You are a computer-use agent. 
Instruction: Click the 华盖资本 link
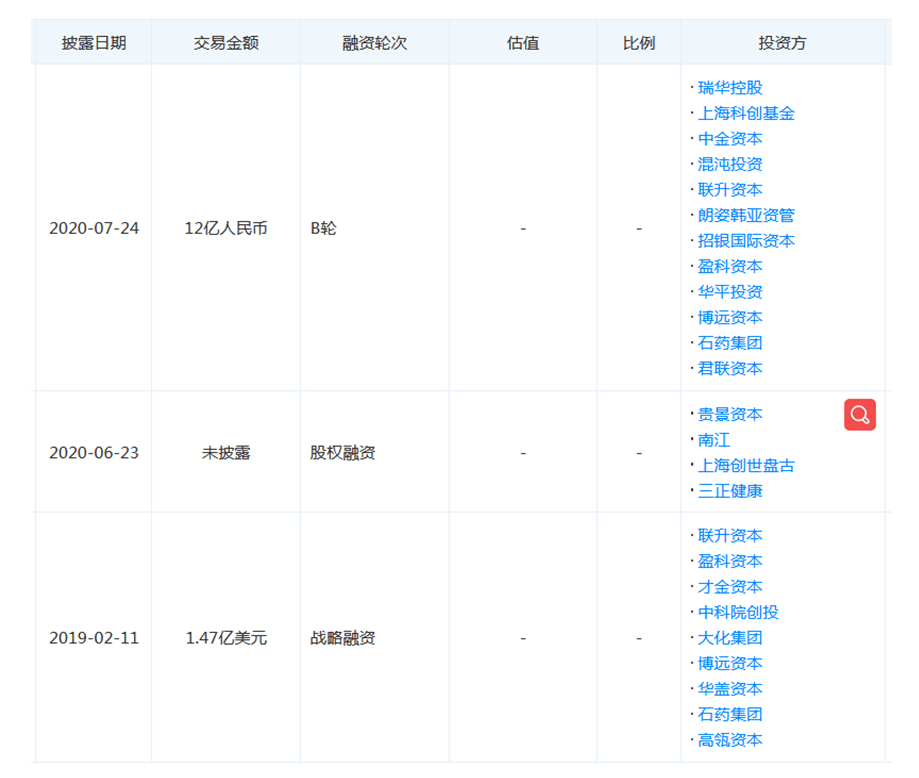[x=730, y=689]
